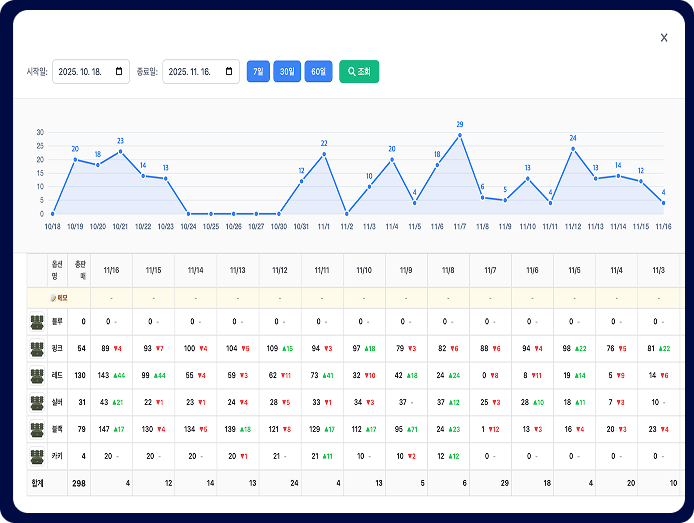Select the 30일 range button
The width and height of the screenshot is (694, 523).
click(287, 71)
